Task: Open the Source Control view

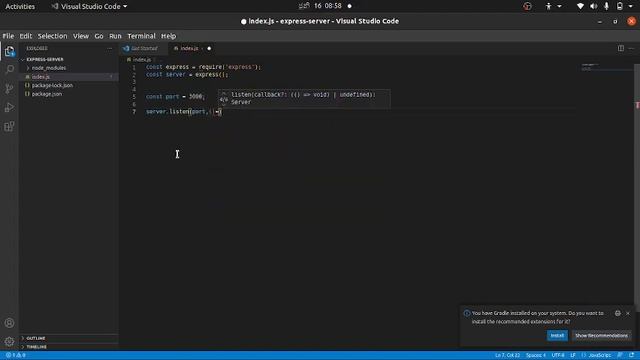Action: pyautogui.click(x=9, y=89)
